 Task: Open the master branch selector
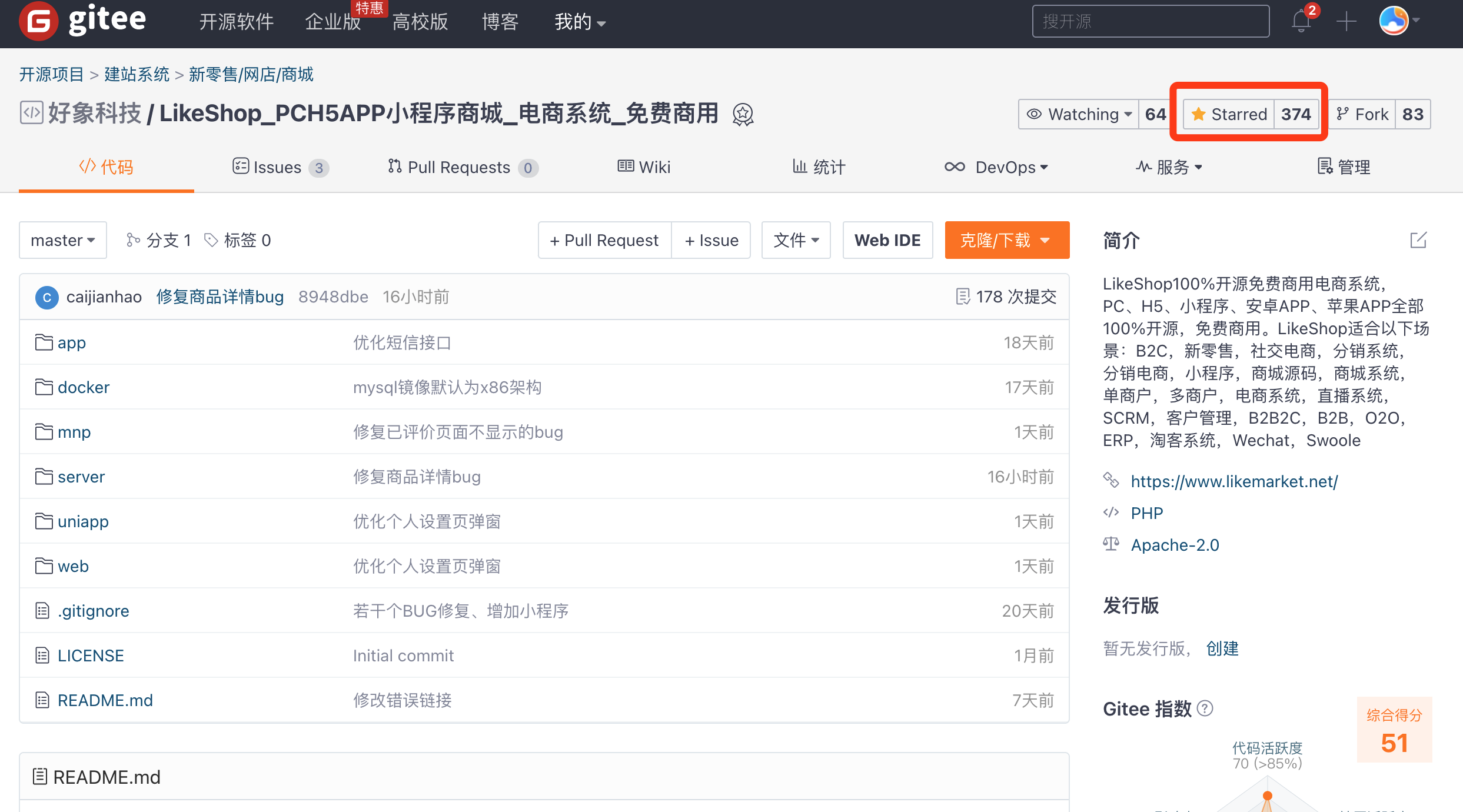coord(63,240)
